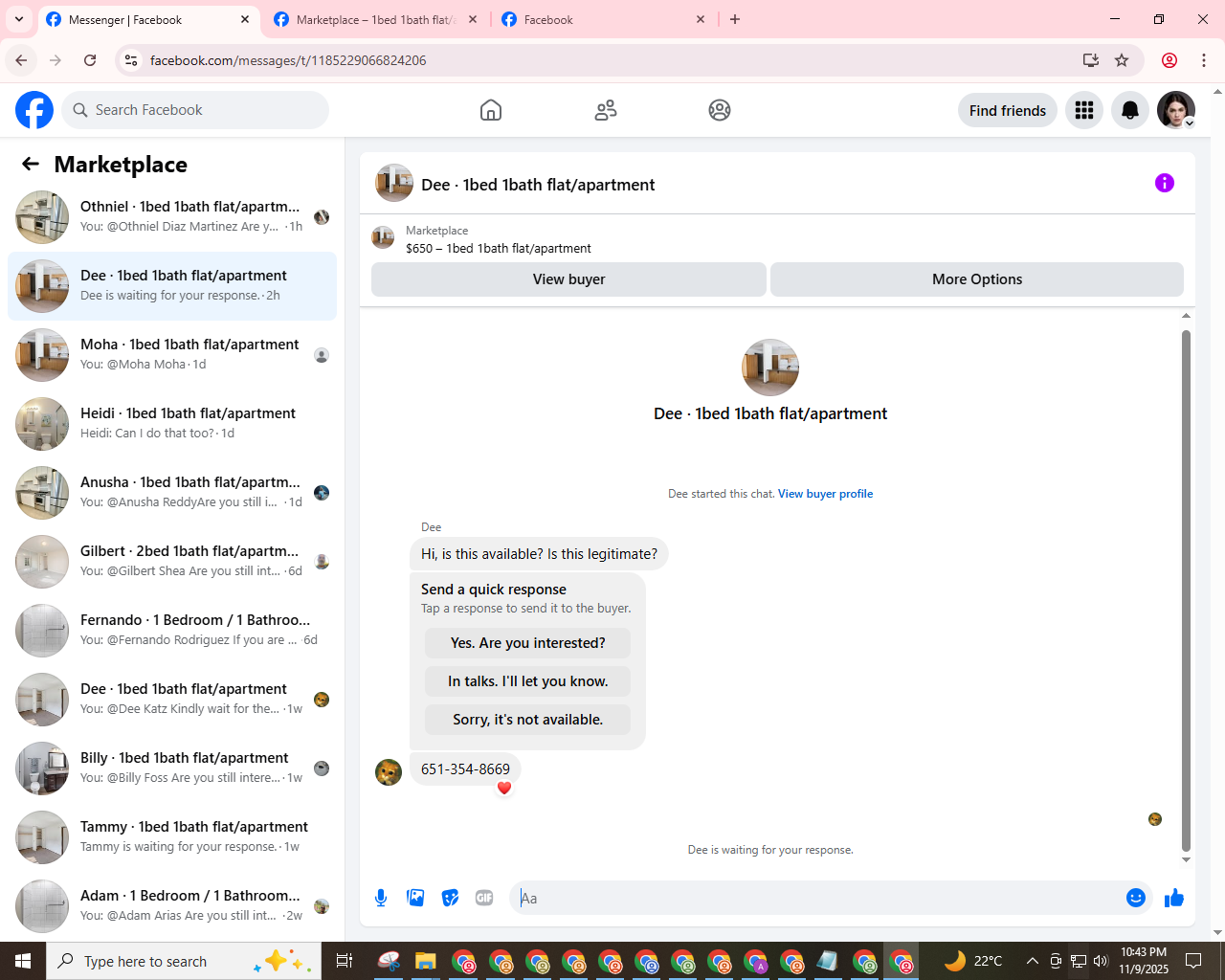Open File Explorer from the taskbar
Viewport: 1225px width, 980px height.
coord(426,961)
